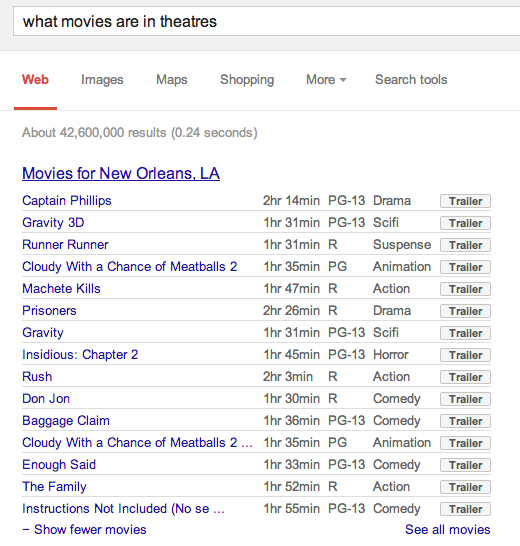Open the Gravity (non-3D) movie link
This screenshot has height=546, width=520.
[43, 333]
